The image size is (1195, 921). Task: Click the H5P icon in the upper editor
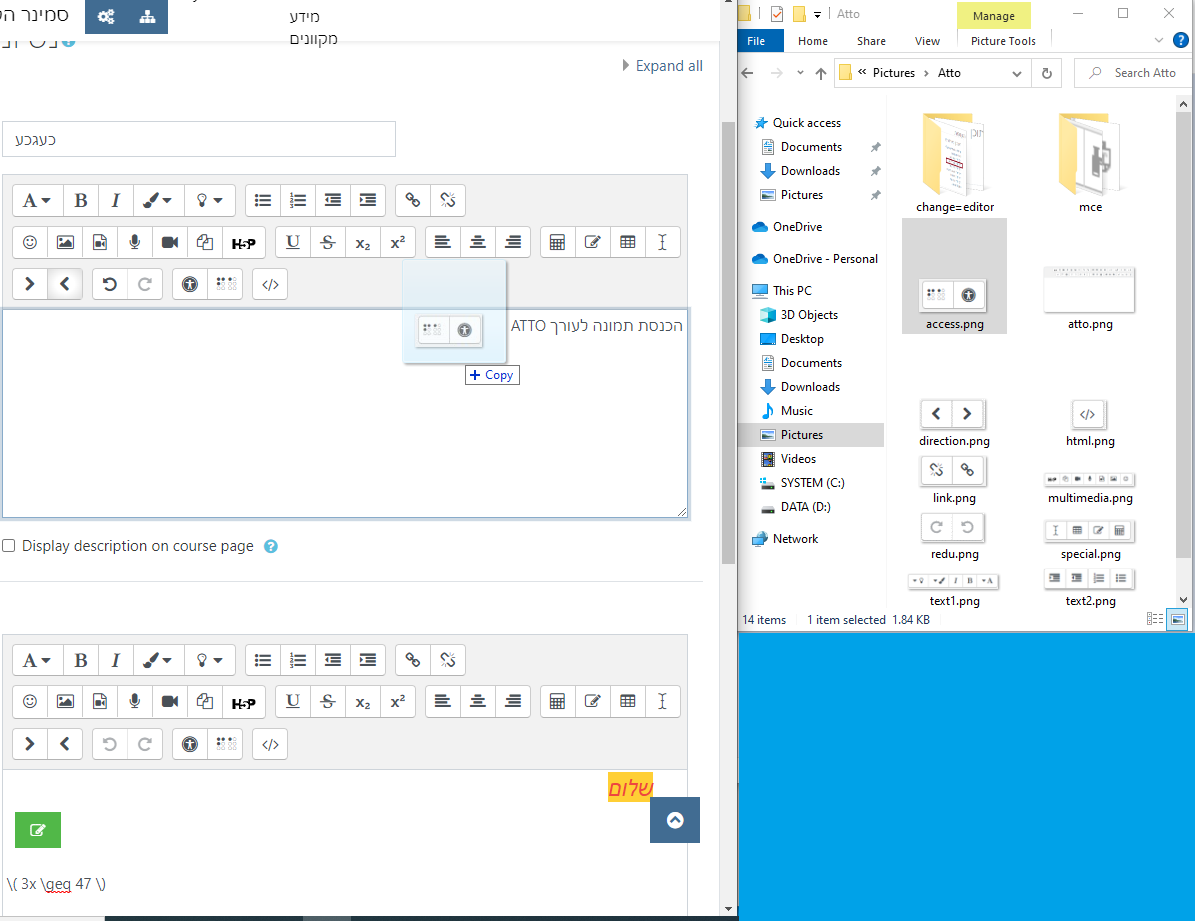click(243, 242)
